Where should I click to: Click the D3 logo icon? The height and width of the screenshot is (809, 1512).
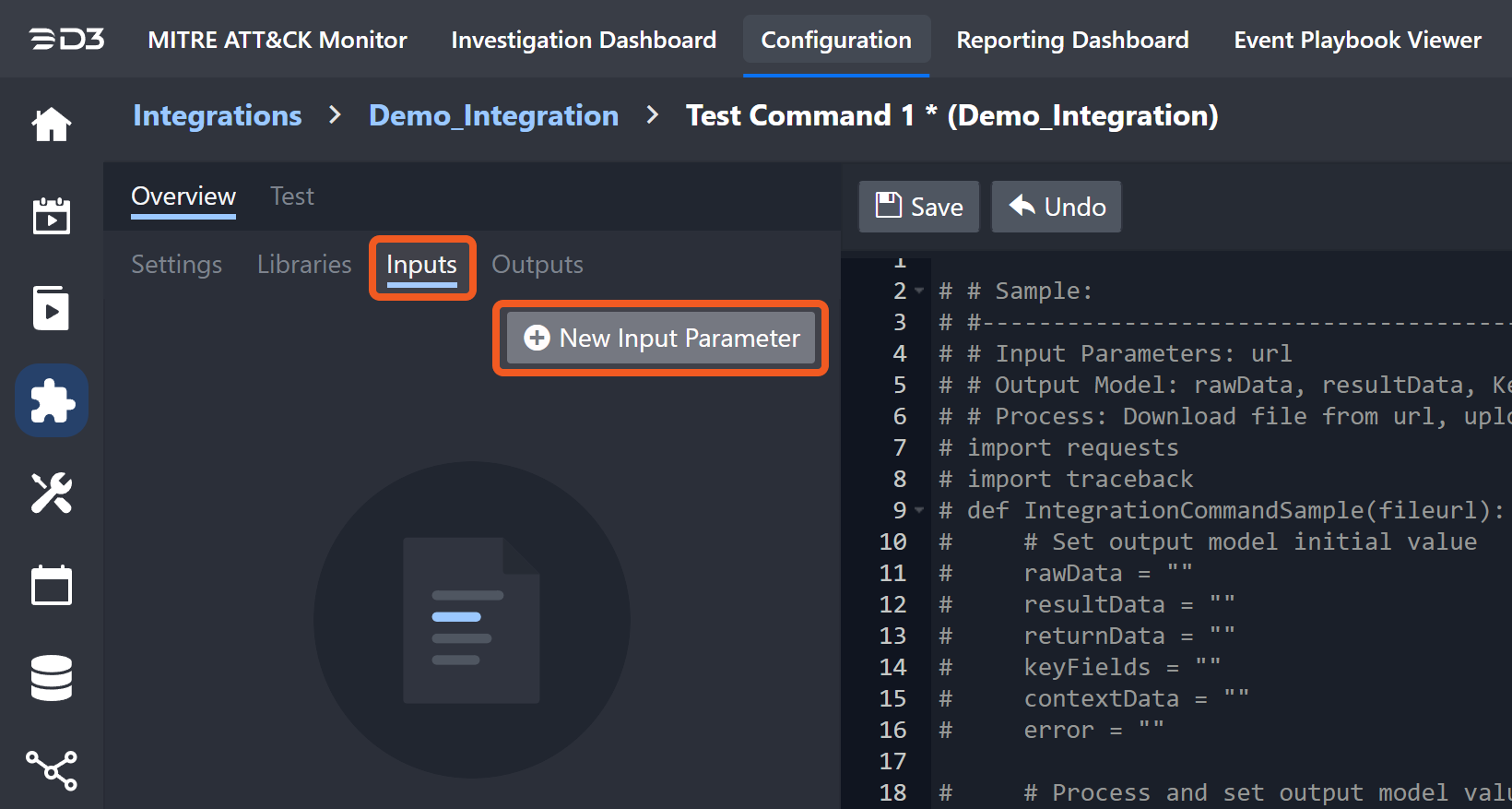tap(66, 40)
